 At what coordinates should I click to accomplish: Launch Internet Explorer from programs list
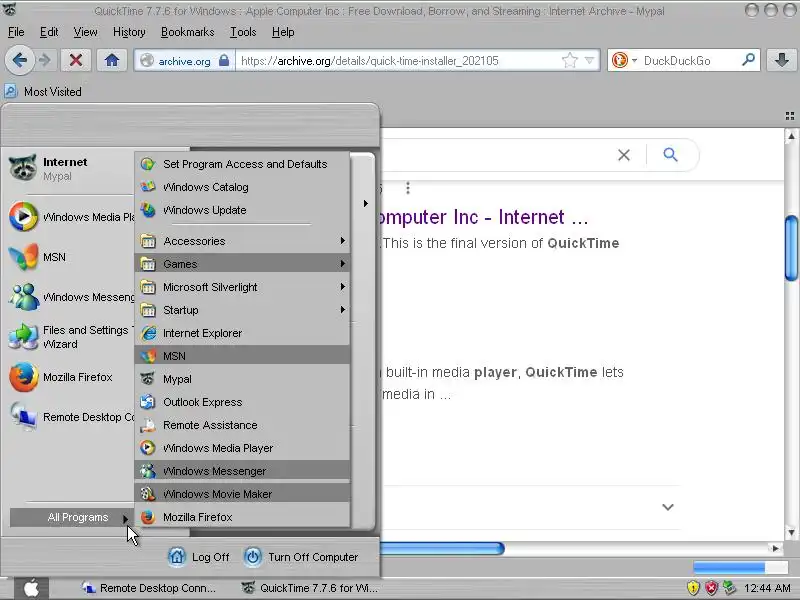(x=243, y=333)
